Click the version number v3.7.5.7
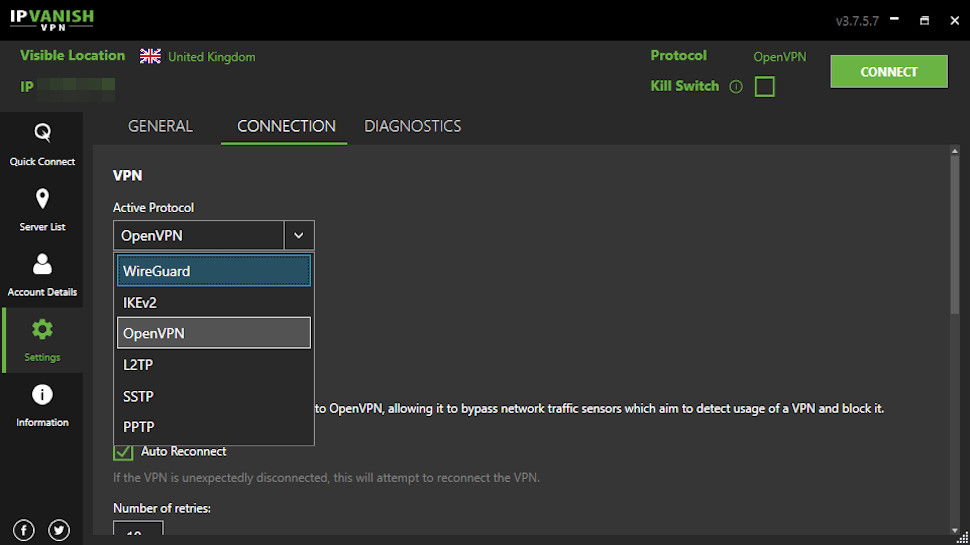Viewport: 970px width, 545px height. click(x=857, y=21)
